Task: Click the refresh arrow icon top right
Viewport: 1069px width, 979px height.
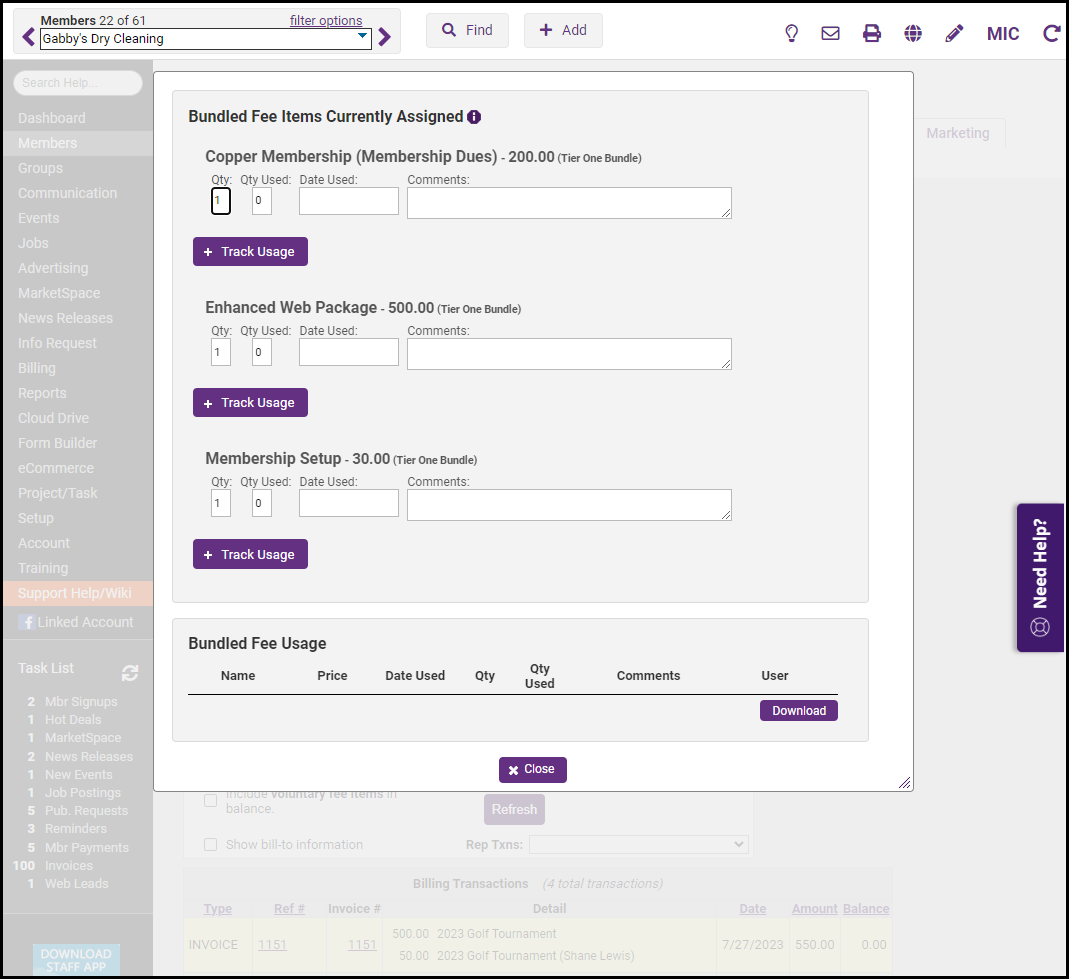Action: [1051, 33]
